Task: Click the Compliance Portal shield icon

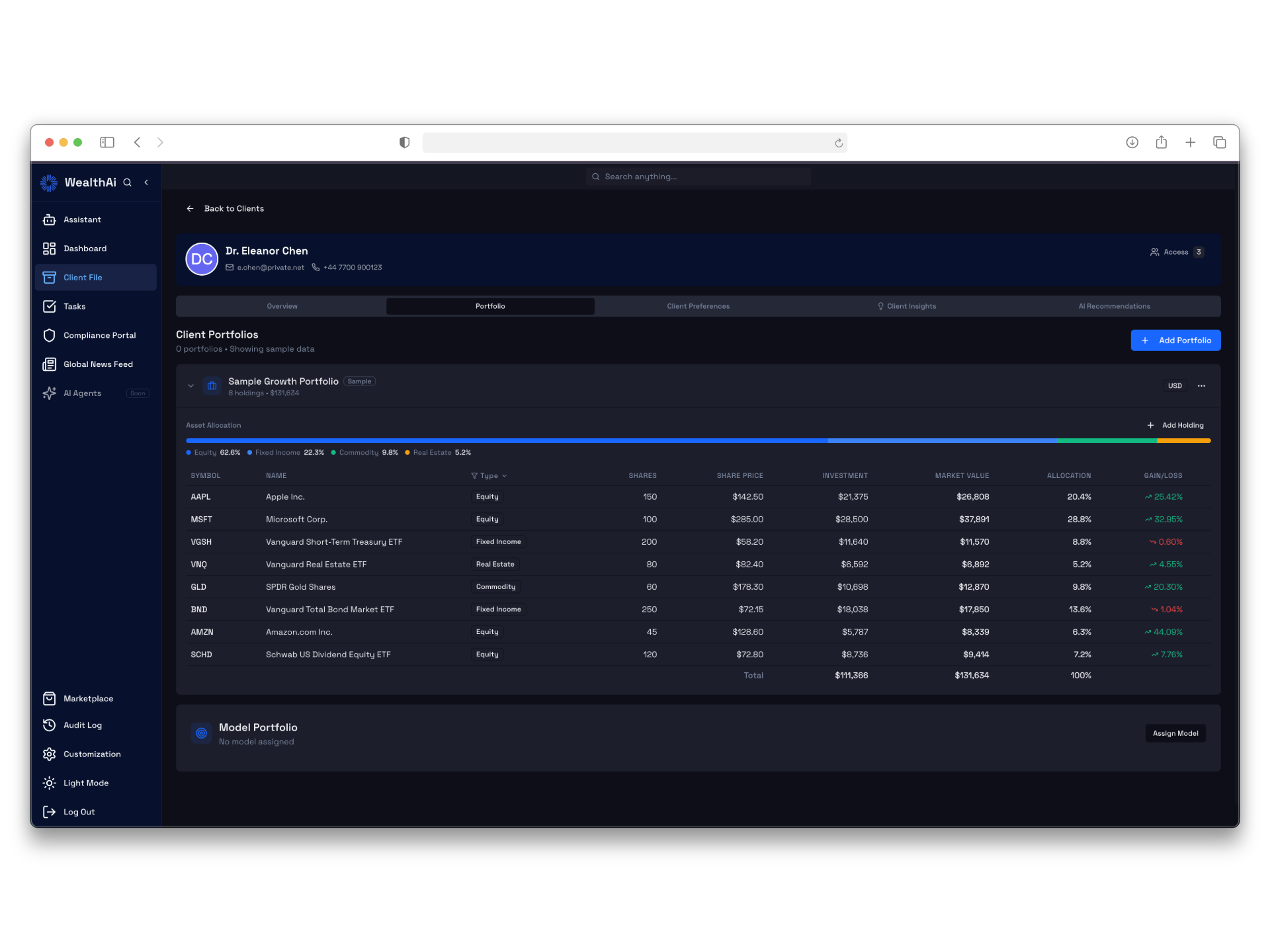Action: click(49, 335)
